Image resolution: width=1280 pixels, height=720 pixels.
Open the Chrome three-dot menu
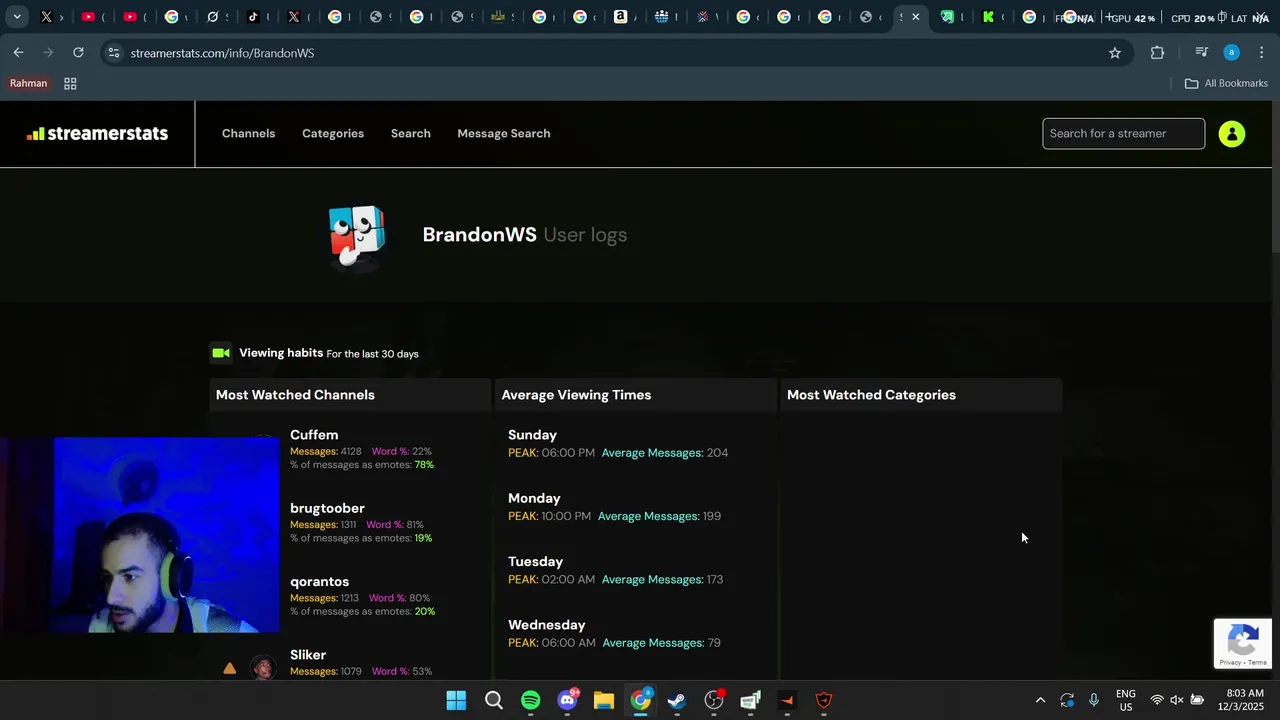[x=1261, y=52]
